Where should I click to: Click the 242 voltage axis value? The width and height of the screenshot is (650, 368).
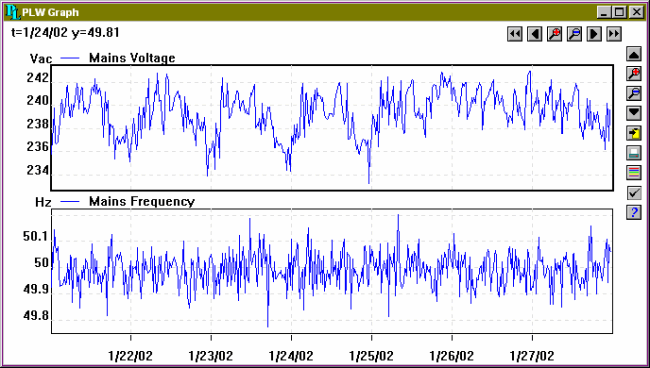[x=37, y=77]
